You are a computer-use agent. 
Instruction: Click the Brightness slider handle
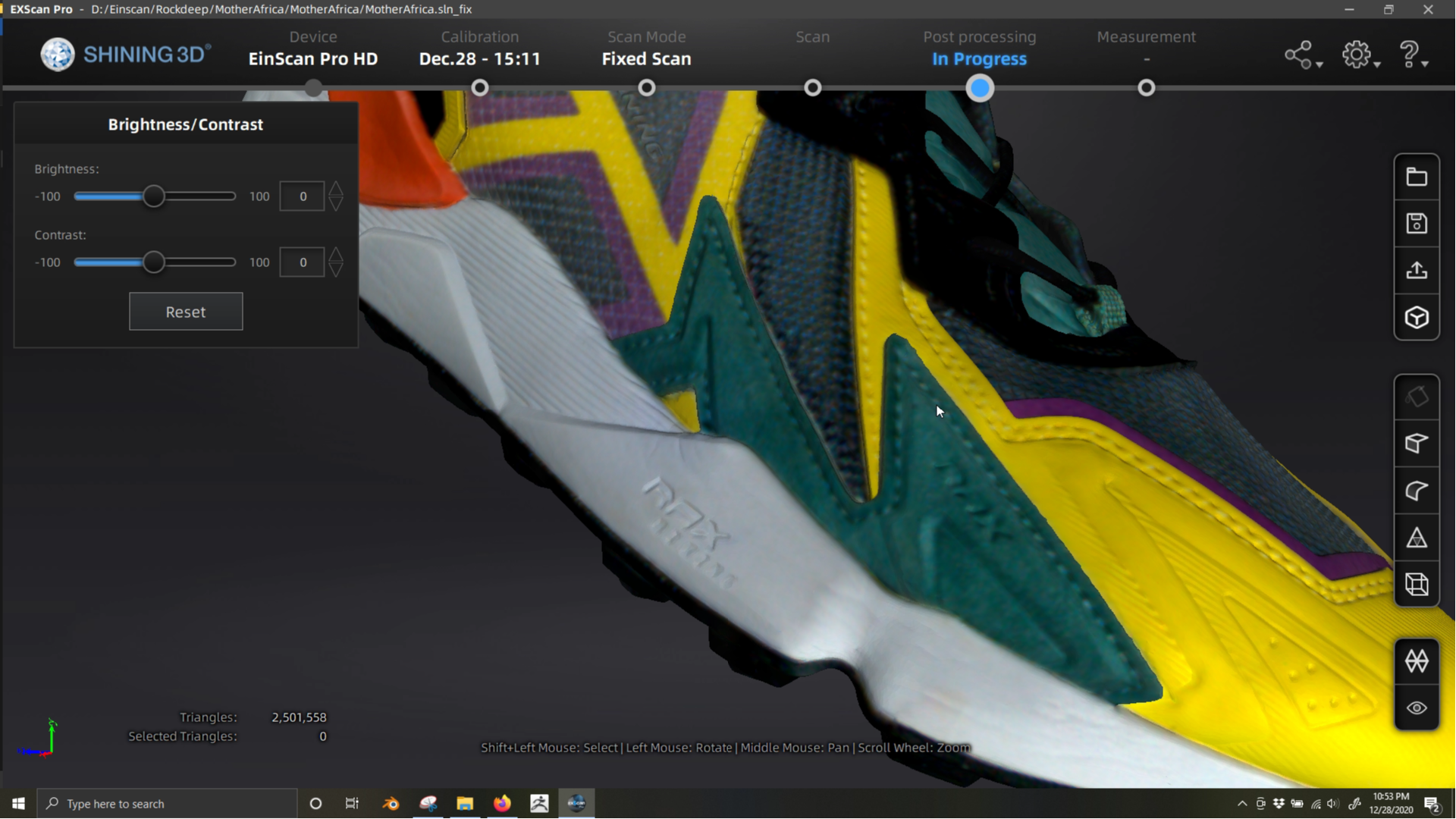[154, 196]
